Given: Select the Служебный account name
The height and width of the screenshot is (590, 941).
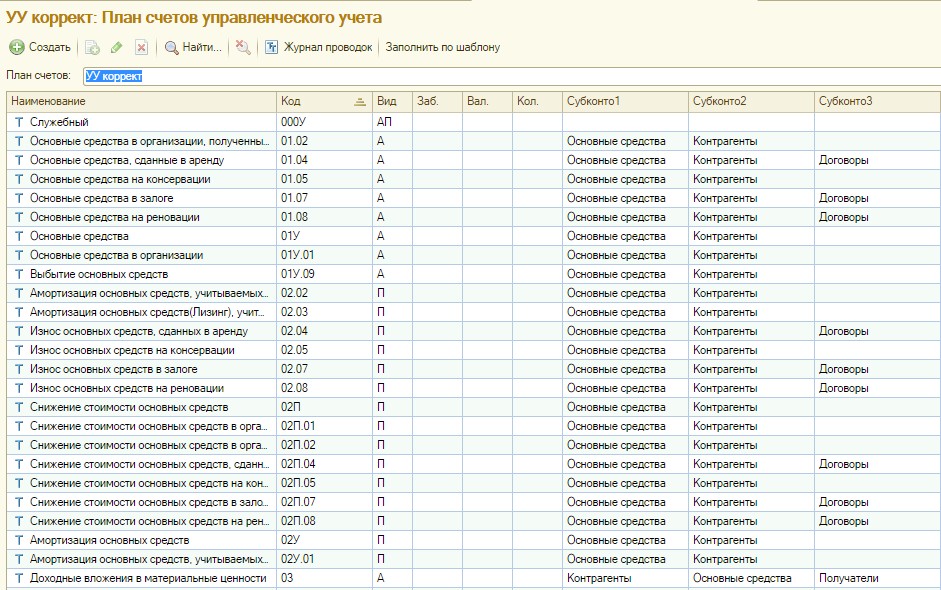Looking at the screenshot, I should pyautogui.click(x=59, y=122).
